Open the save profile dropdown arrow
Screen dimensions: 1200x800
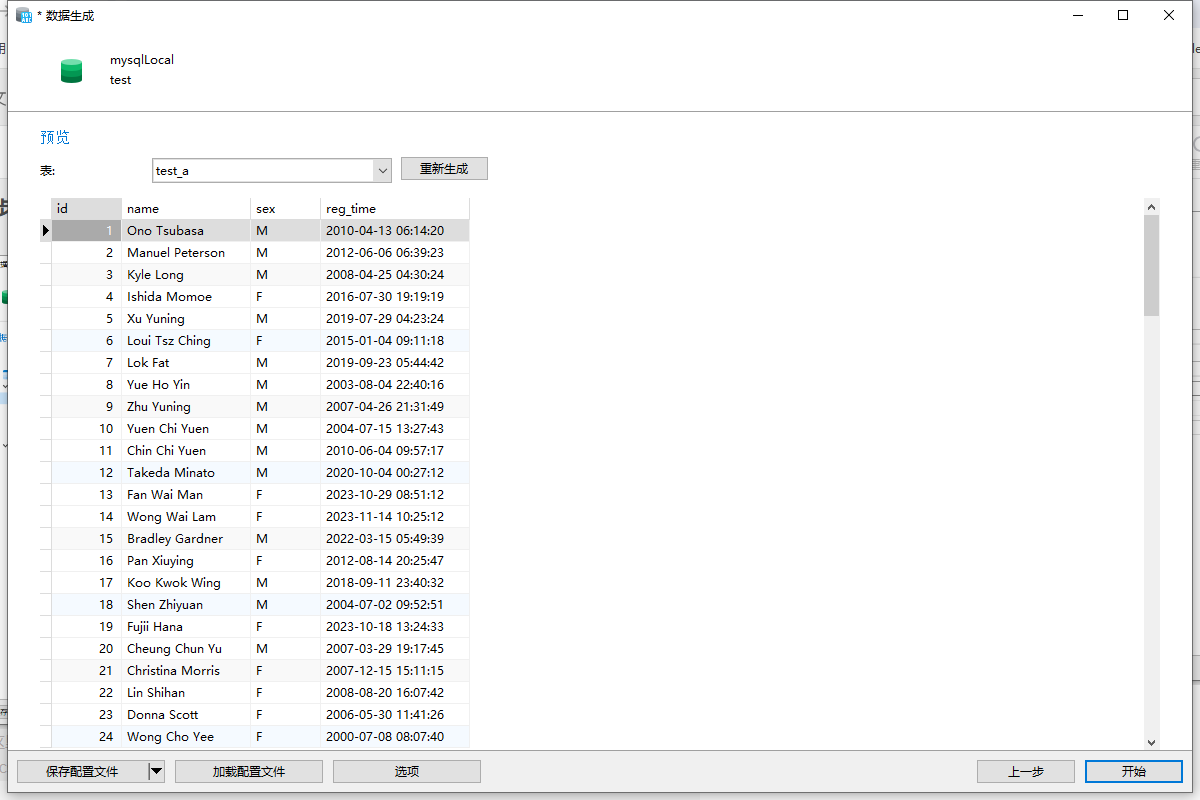[156, 771]
